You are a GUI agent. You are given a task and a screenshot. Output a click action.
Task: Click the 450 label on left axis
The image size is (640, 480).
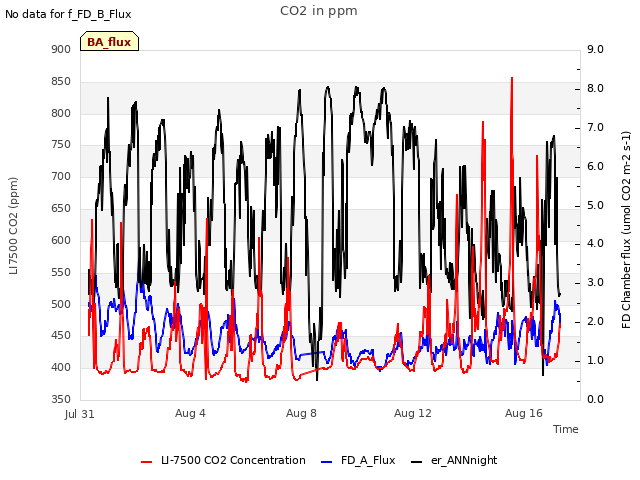61,336
